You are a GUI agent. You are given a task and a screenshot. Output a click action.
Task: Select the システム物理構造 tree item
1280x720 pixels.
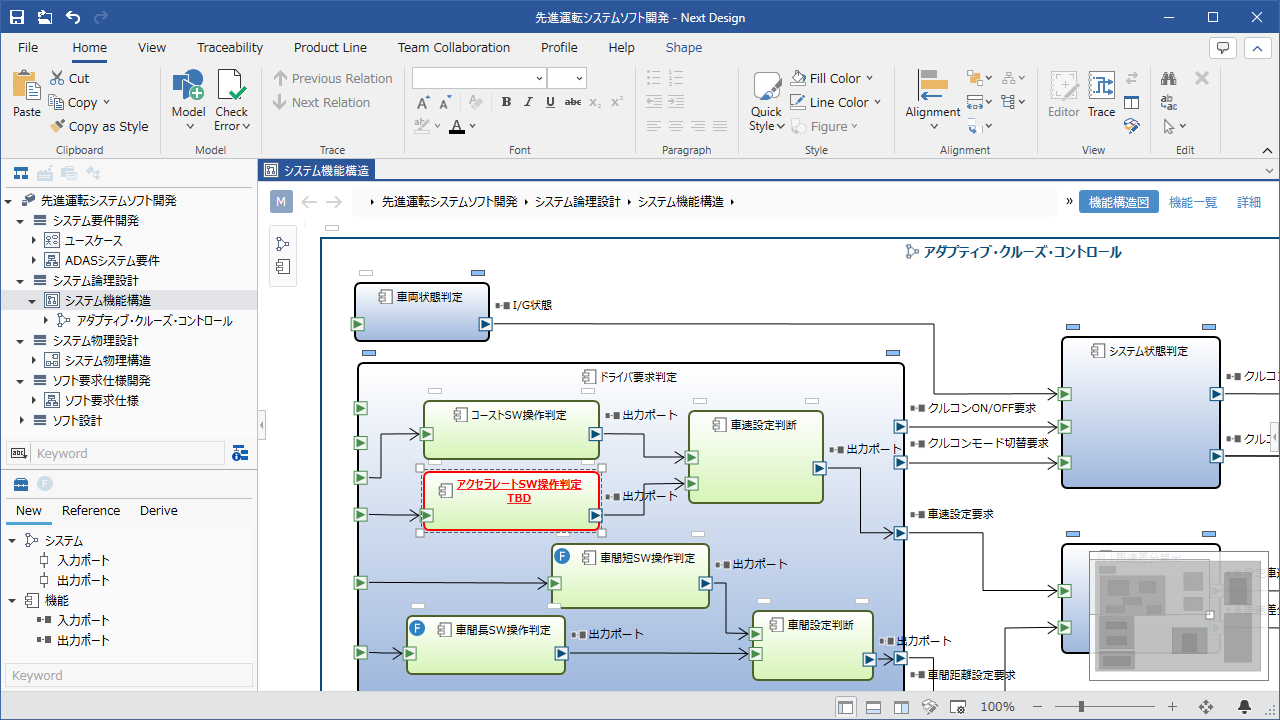click(108, 361)
